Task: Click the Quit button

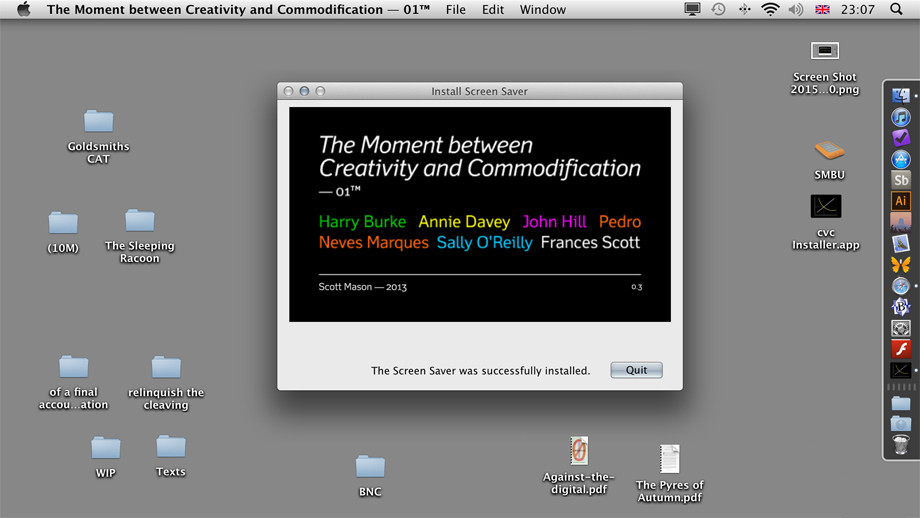Action: [636, 370]
